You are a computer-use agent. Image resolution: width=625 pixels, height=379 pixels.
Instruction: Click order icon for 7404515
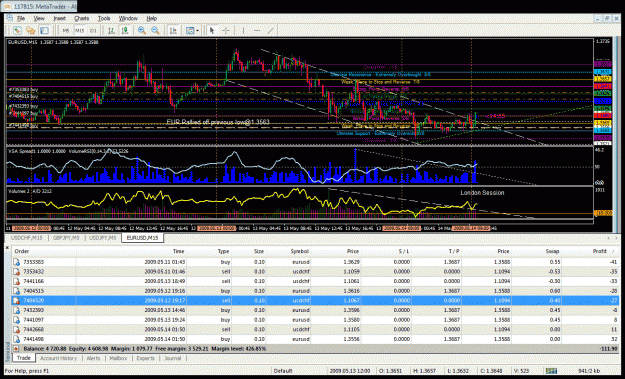point(16,291)
